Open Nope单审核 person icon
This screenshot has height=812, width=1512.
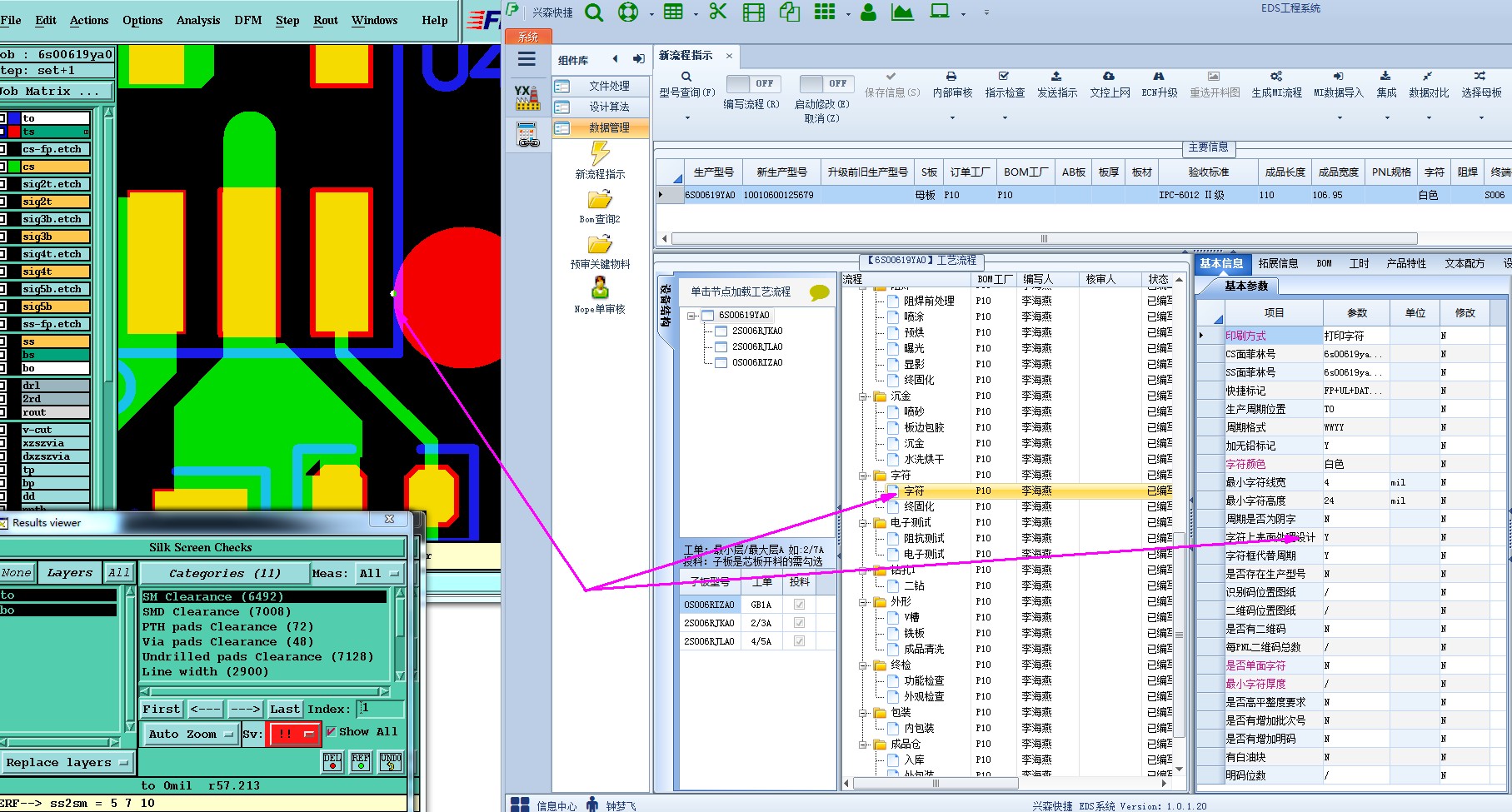tap(600, 288)
